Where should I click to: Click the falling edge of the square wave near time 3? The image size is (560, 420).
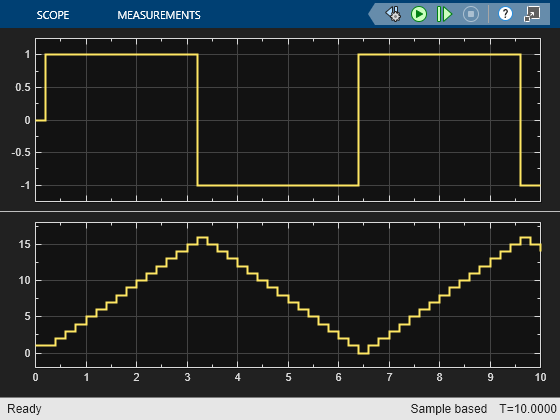click(198, 120)
